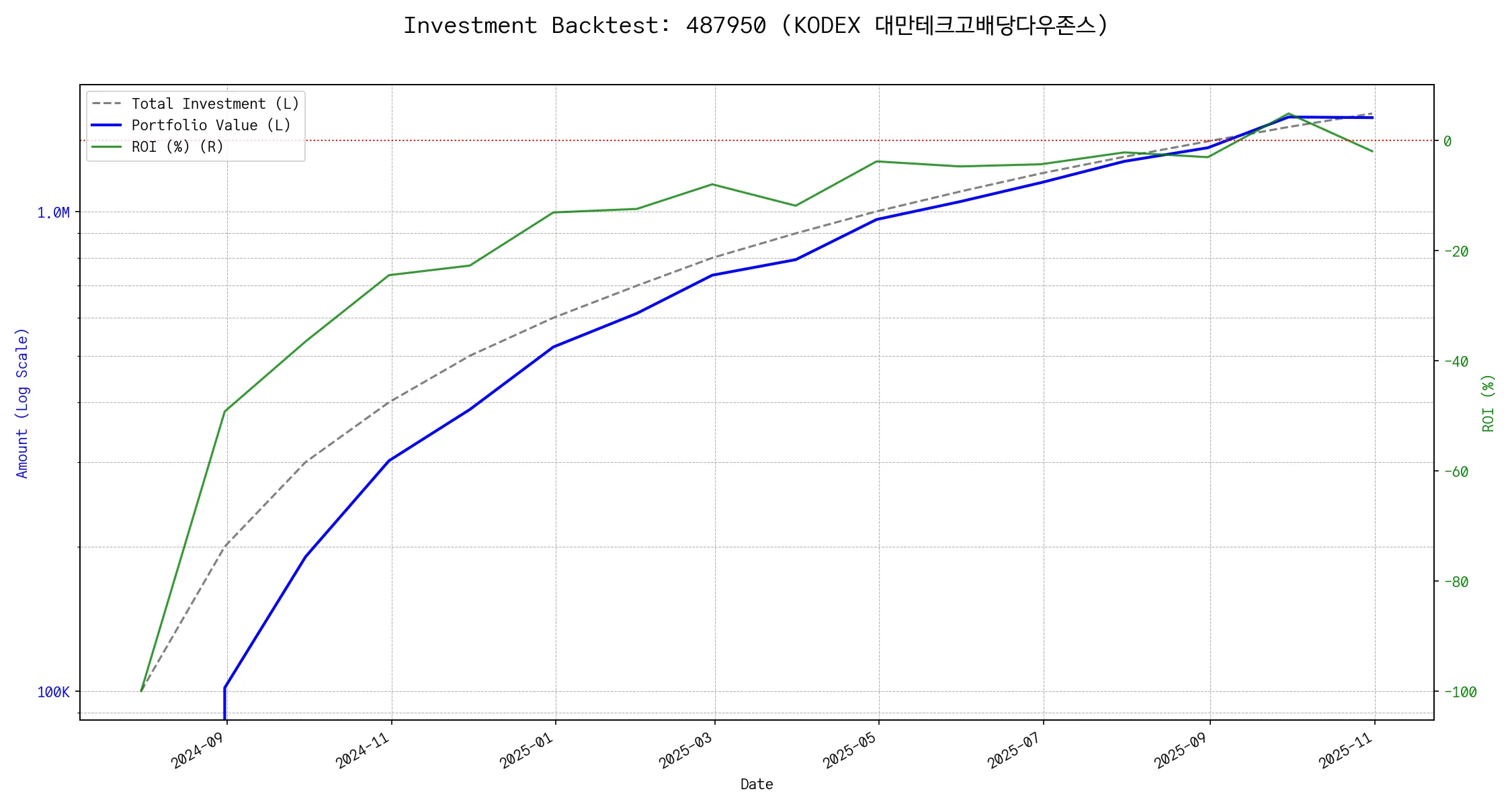Image resolution: width=1512 pixels, height=806 pixels.
Task: Click the 2025-11 x-axis date label
Action: 1347,750
